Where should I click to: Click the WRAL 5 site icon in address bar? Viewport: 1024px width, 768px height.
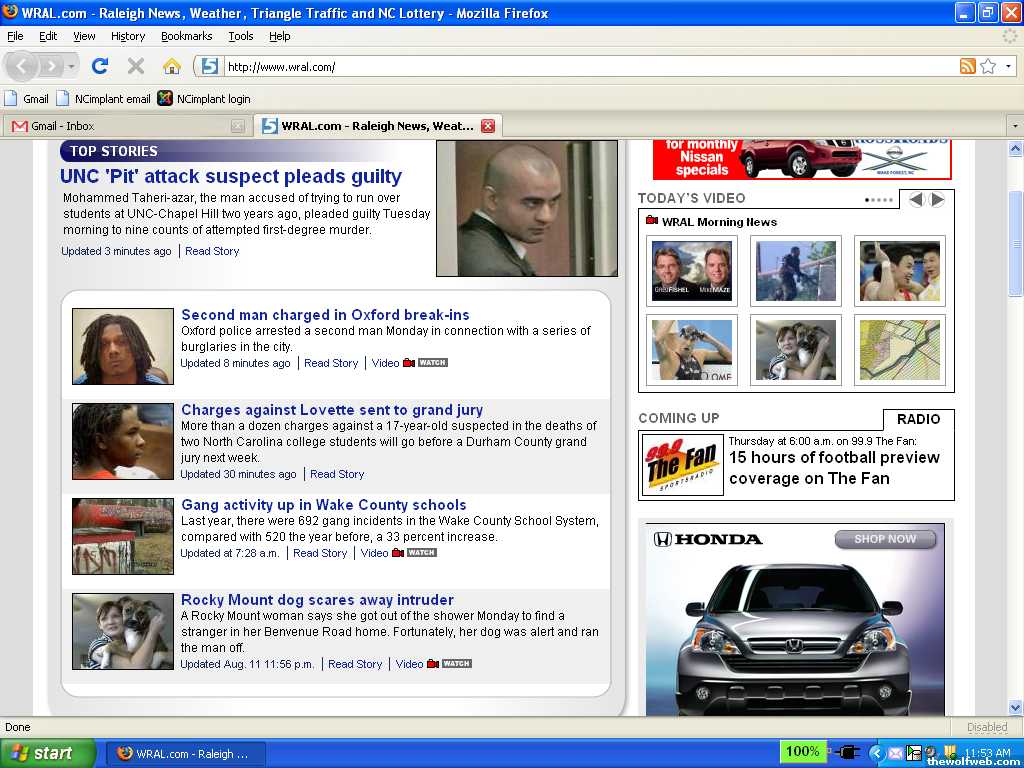coord(209,66)
